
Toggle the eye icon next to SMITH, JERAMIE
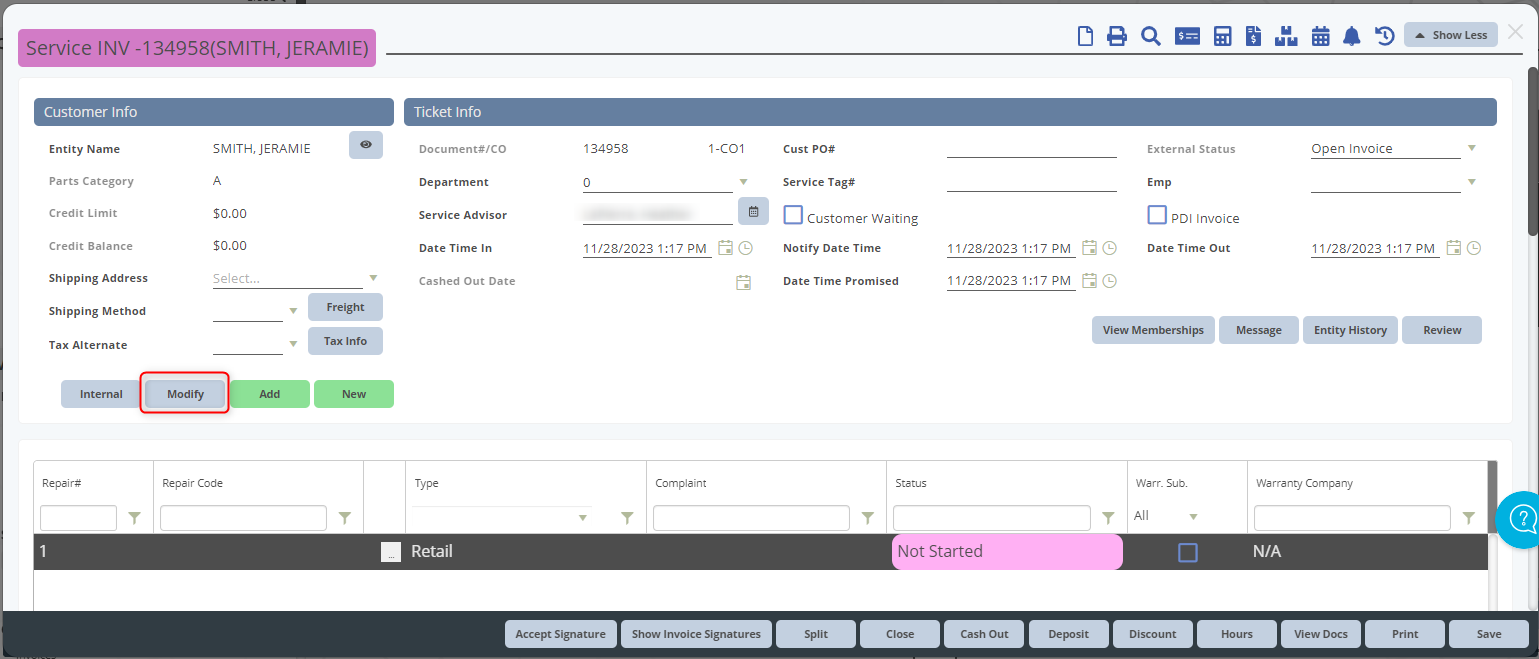point(365,145)
